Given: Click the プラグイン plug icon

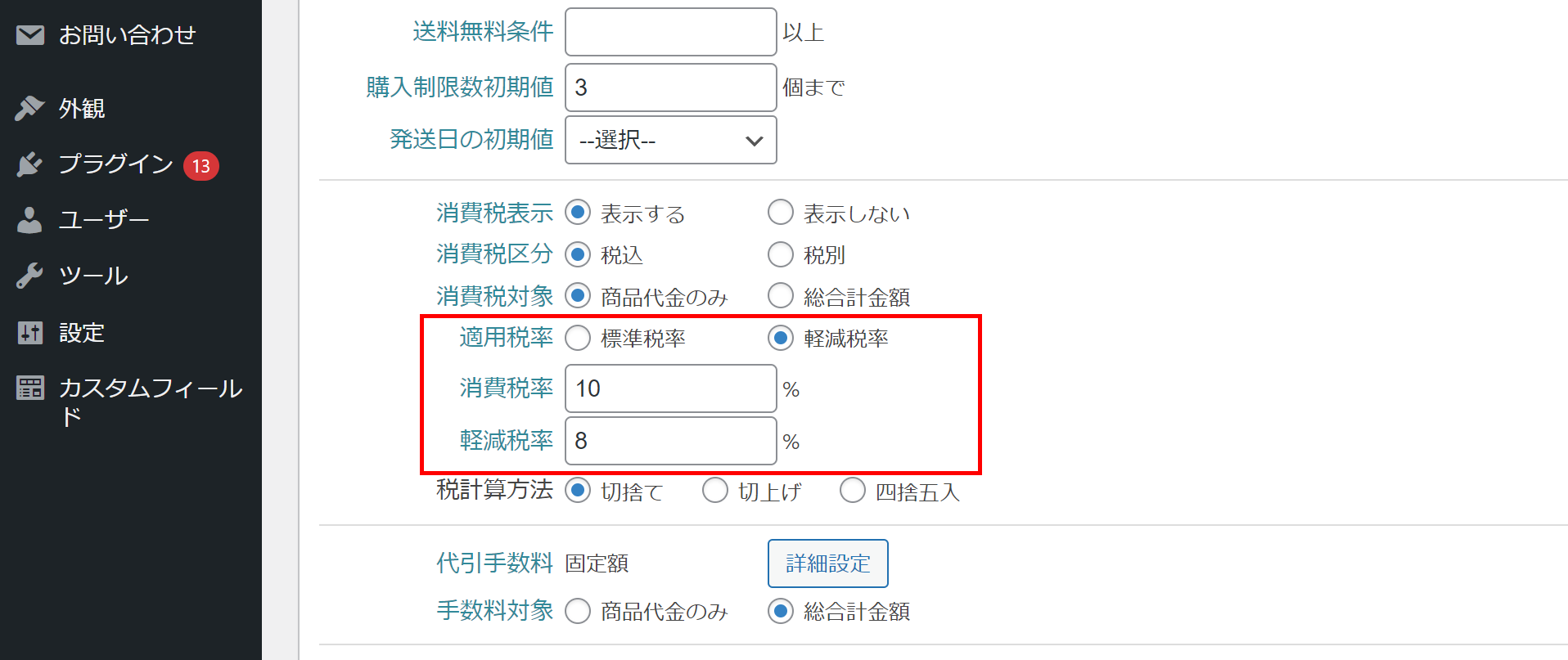Looking at the screenshot, I should click(29, 164).
